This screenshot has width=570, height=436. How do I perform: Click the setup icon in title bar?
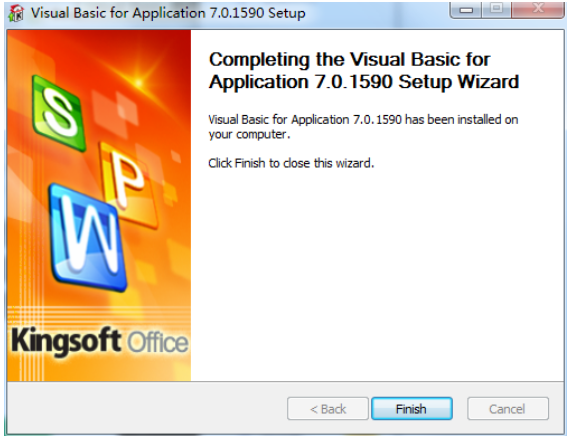click(x=16, y=13)
